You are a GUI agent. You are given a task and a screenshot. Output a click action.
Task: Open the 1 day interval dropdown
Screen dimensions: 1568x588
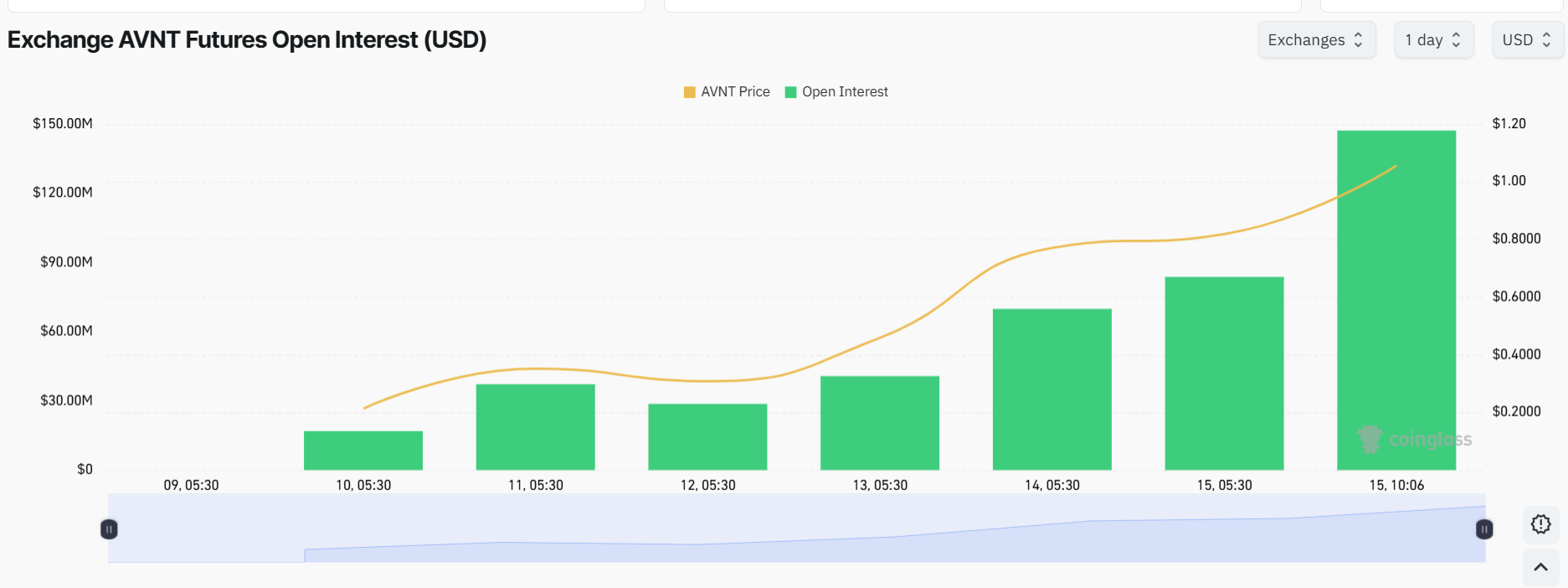pos(1433,40)
